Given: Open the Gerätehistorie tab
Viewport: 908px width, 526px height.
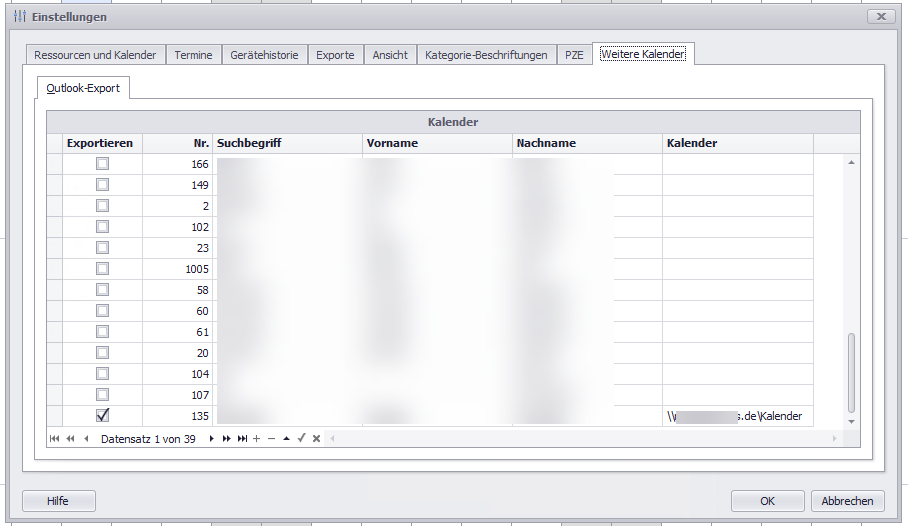Looking at the screenshot, I should pyautogui.click(x=264, y=55).
